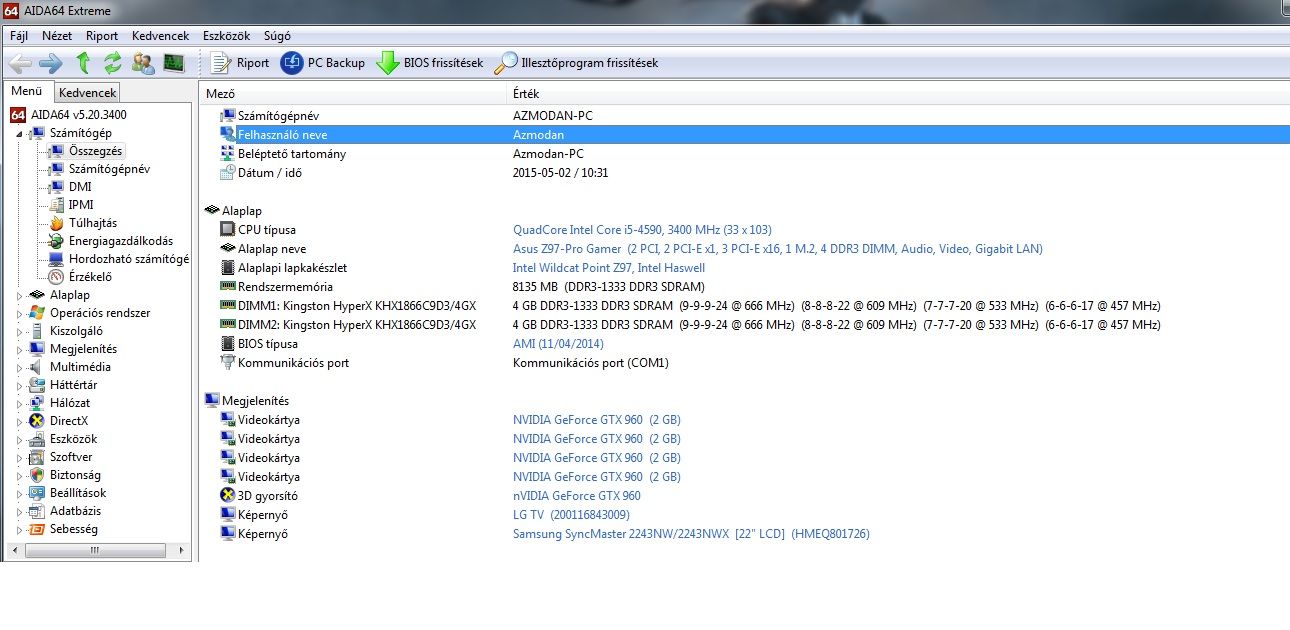Image resolution: width=1290 pixels, height=630 pixels.
Task: Expand the Kiszolgáló tree node
Action: pos(20,331)
